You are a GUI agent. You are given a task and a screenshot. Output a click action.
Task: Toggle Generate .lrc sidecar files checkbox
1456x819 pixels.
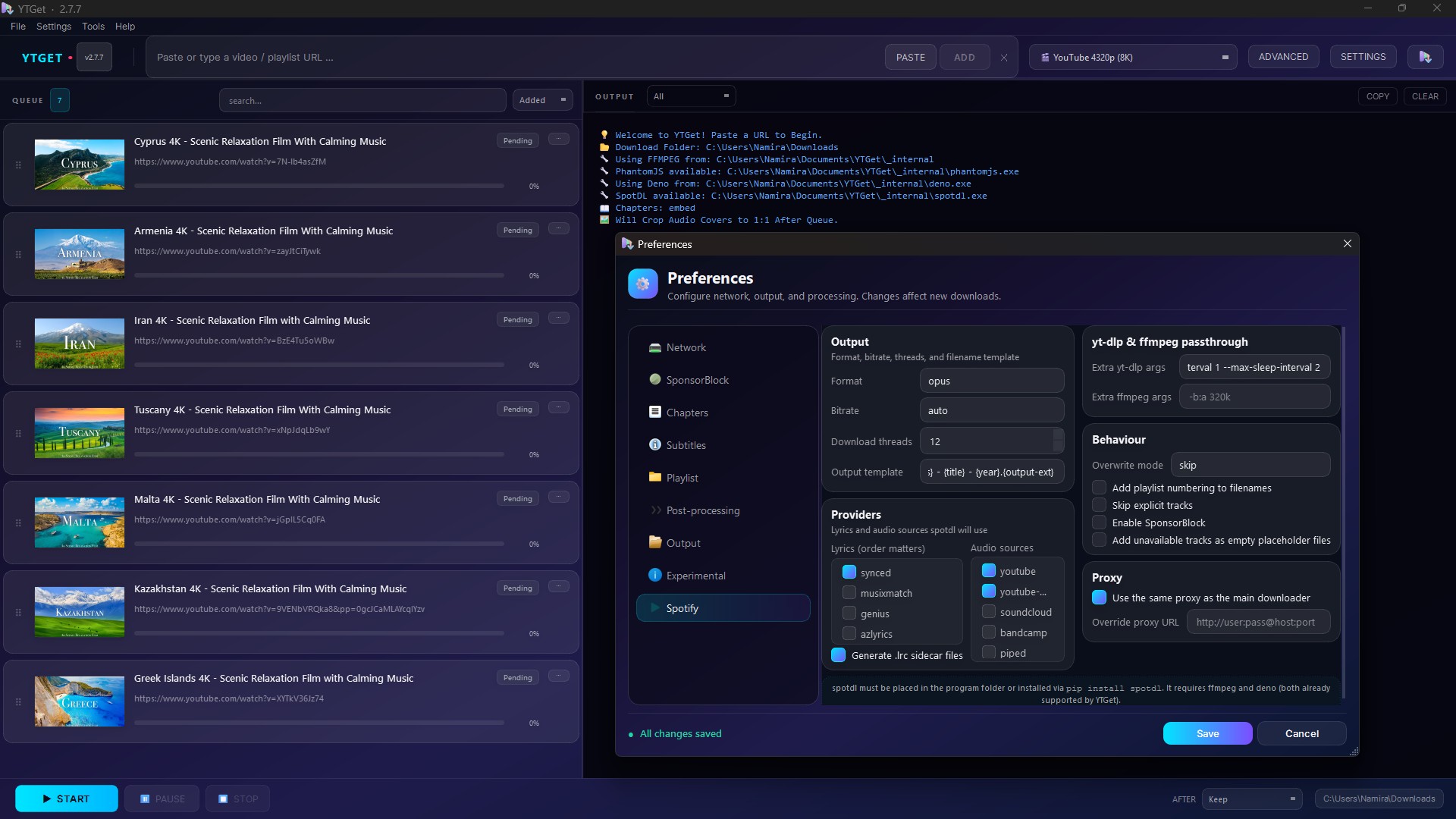pyautogui.click(x=839, y=655)
